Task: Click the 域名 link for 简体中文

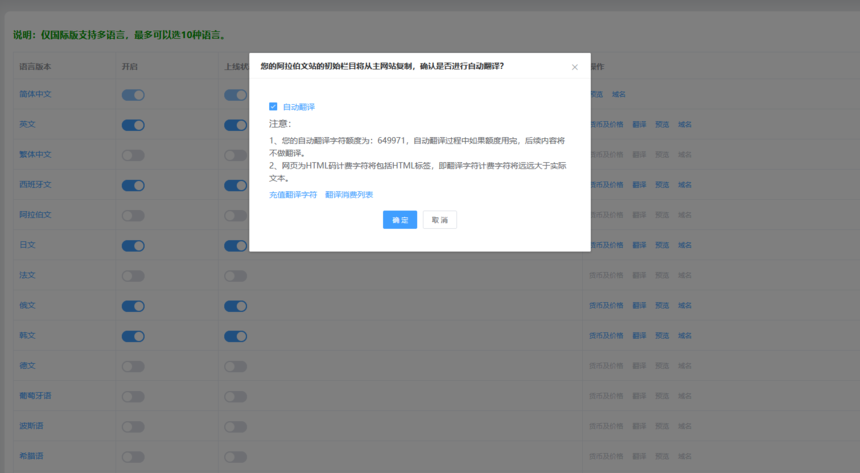Action: tap(619, 94)
